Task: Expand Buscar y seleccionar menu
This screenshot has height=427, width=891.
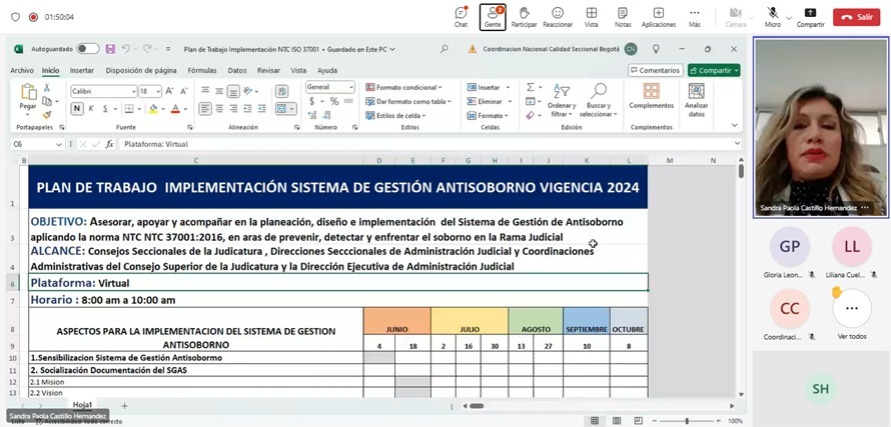Action: [x=598, y=101]
